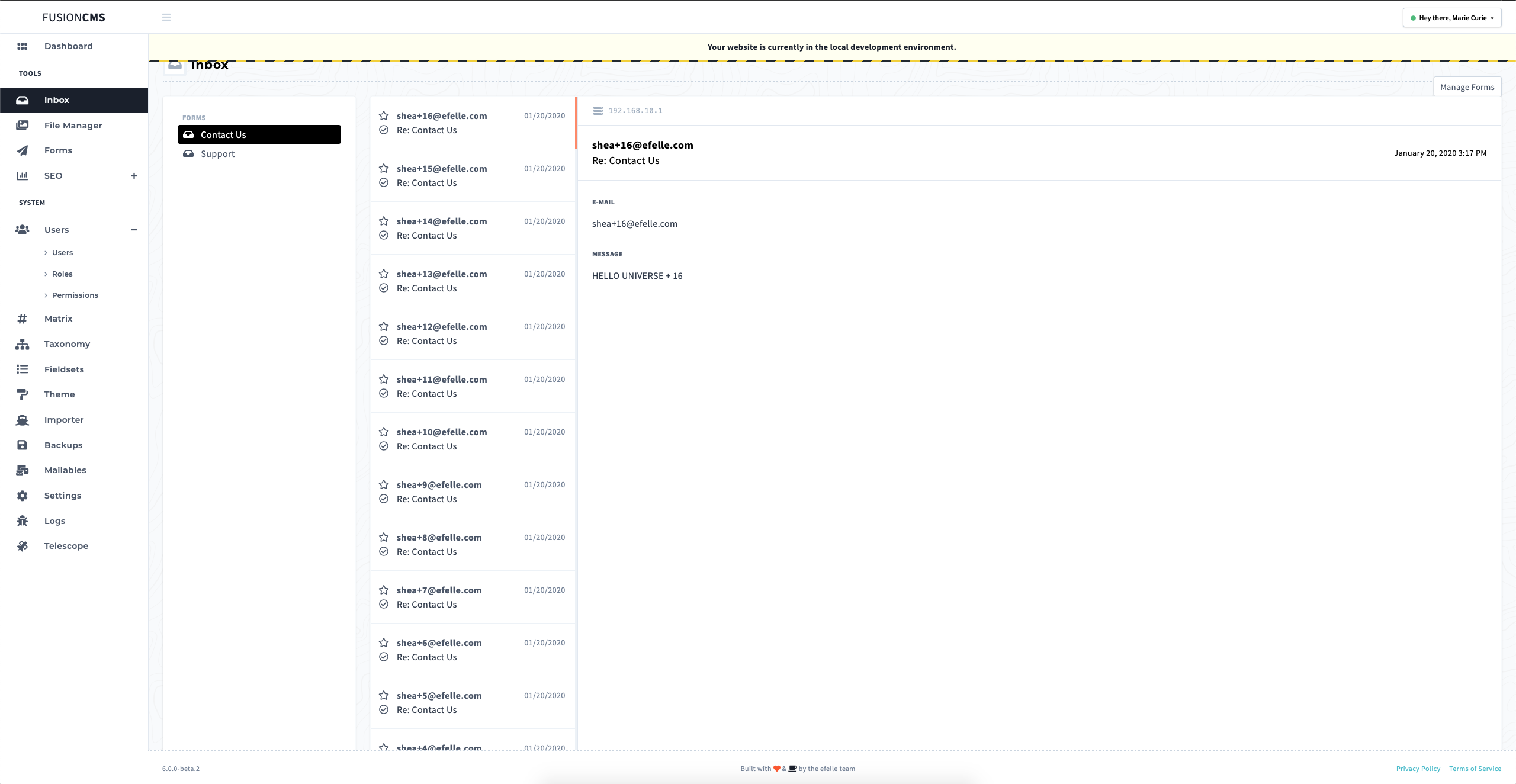Toggle read checkmark on shea+10@efelle.com message

(x=384, y=446)
